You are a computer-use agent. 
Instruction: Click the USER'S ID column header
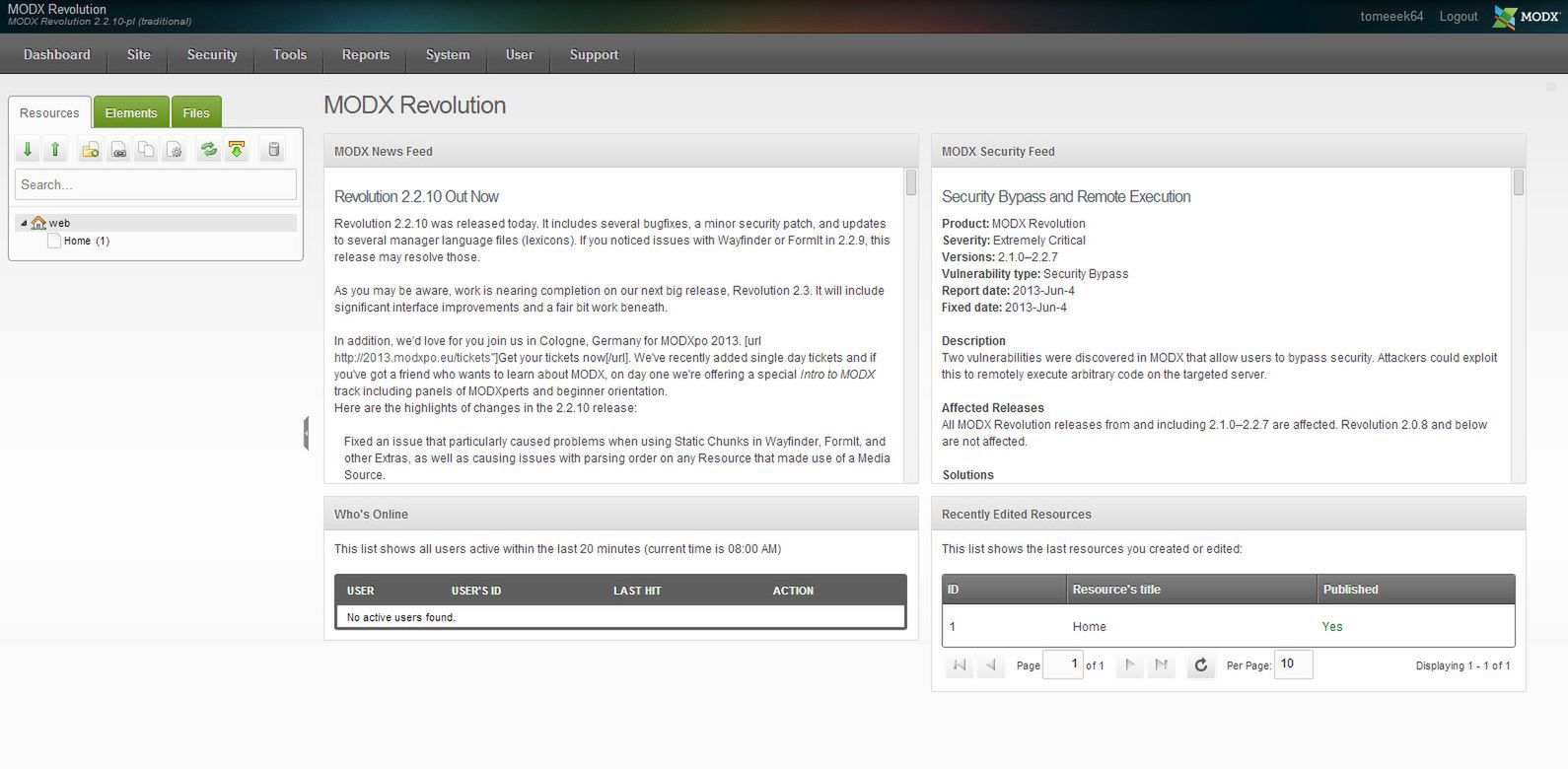(476, 591)
